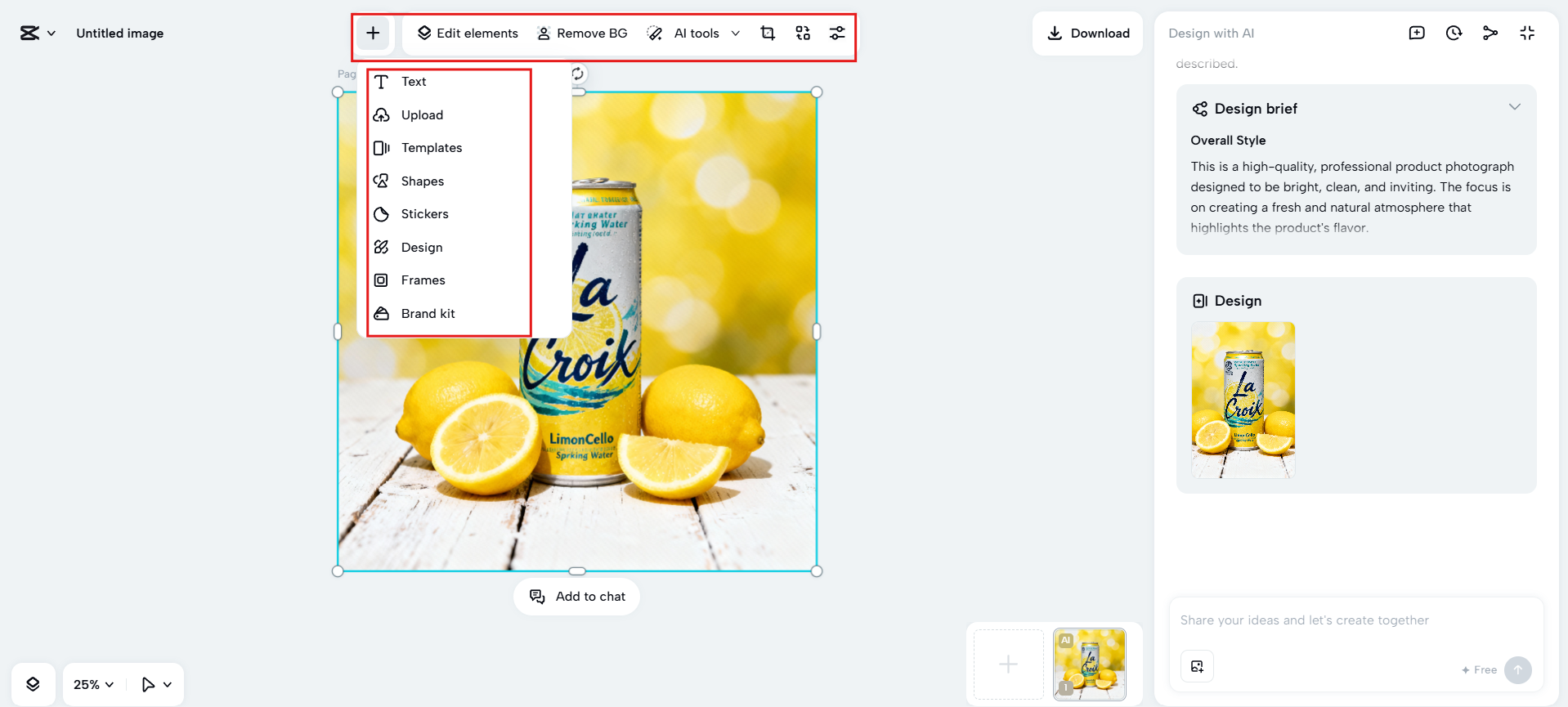Open the 25% zoom level dropdown
This screenshot has width=1568, height=707.
click(x=93, y=684)
